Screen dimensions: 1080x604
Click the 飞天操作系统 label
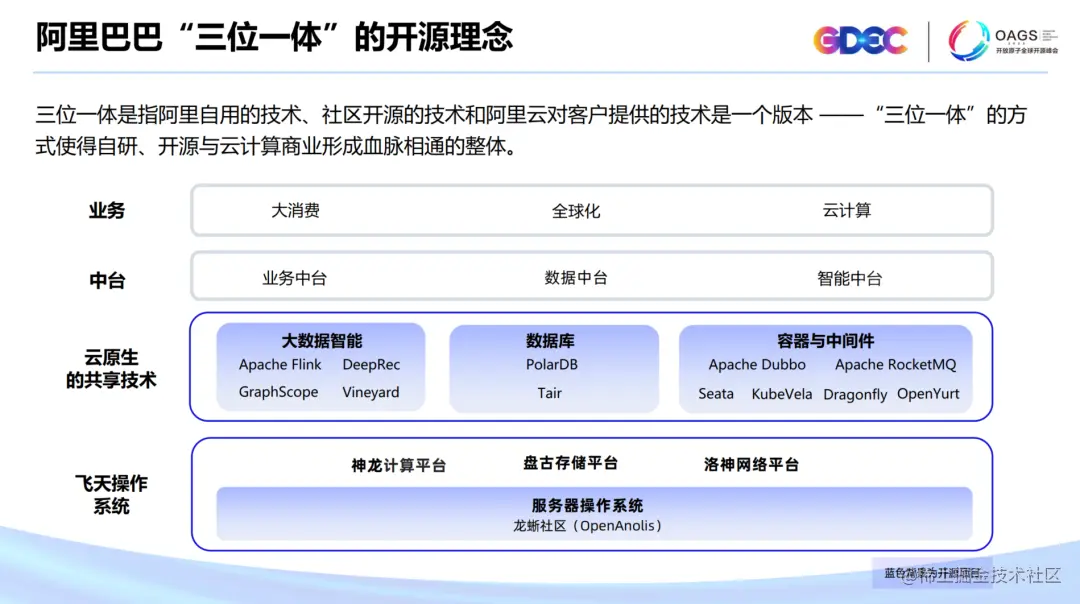click(111, 494)
